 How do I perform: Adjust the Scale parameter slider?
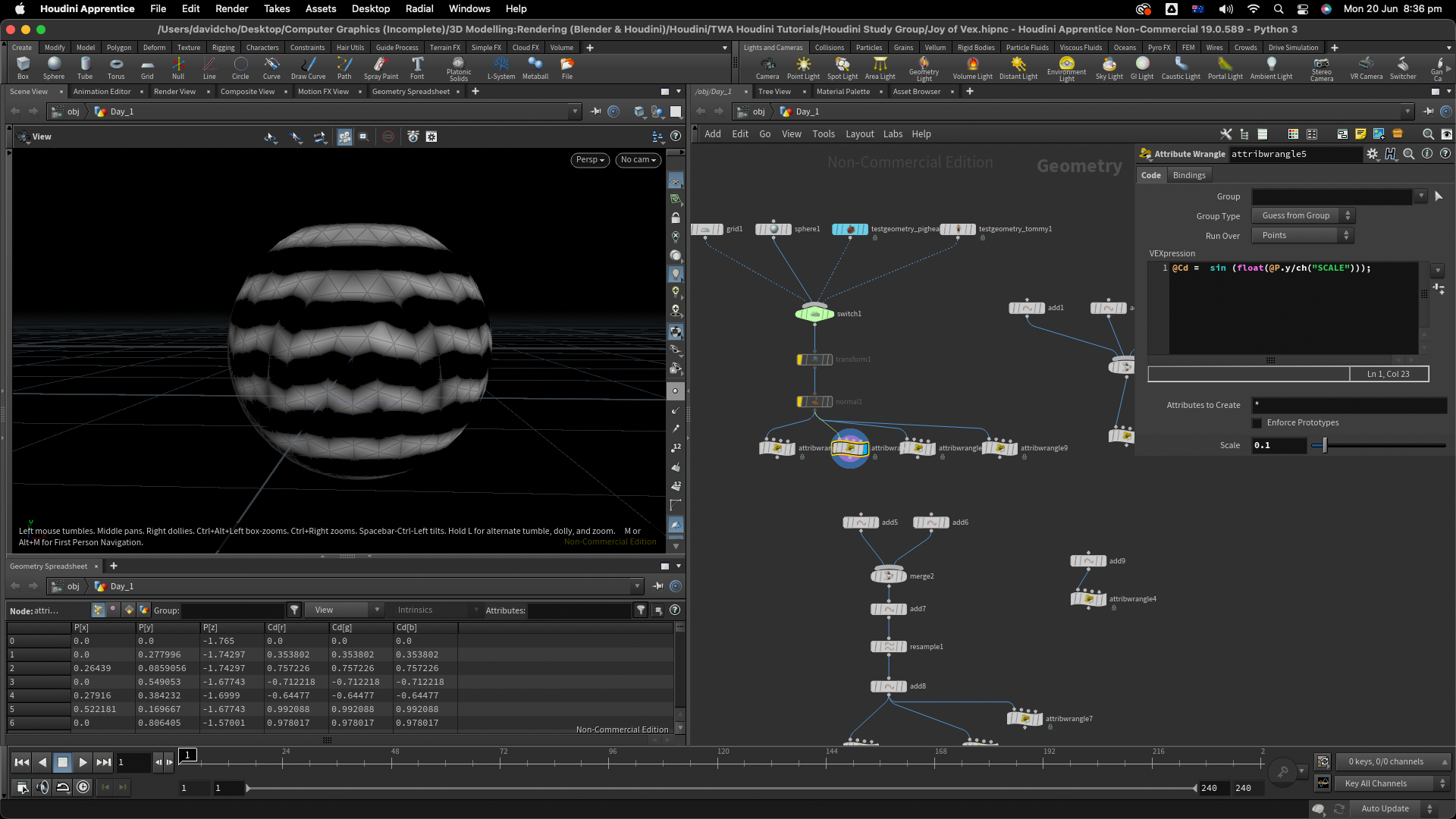pyautogui.click(x=1325, y=446)
